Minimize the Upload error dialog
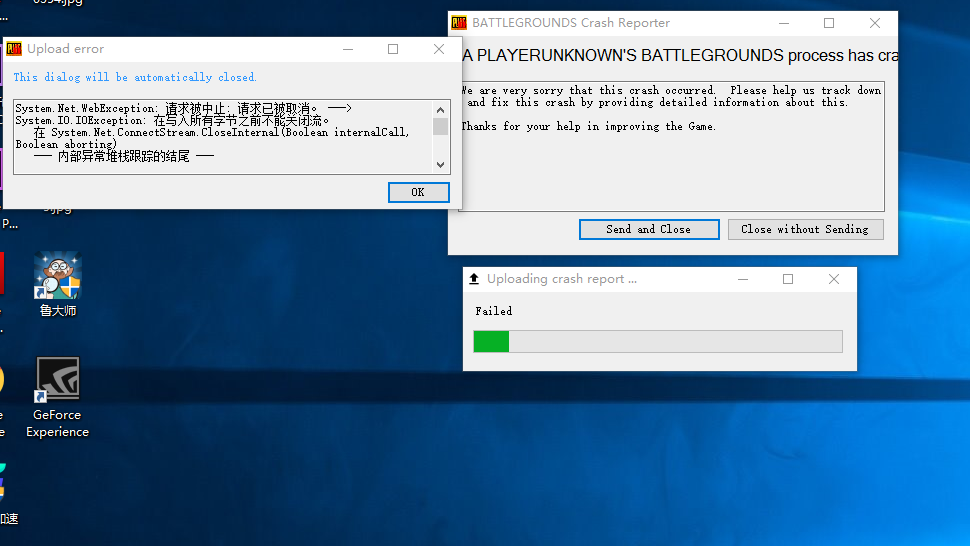This screenshot has width=970, height=546. pos(348,49)
